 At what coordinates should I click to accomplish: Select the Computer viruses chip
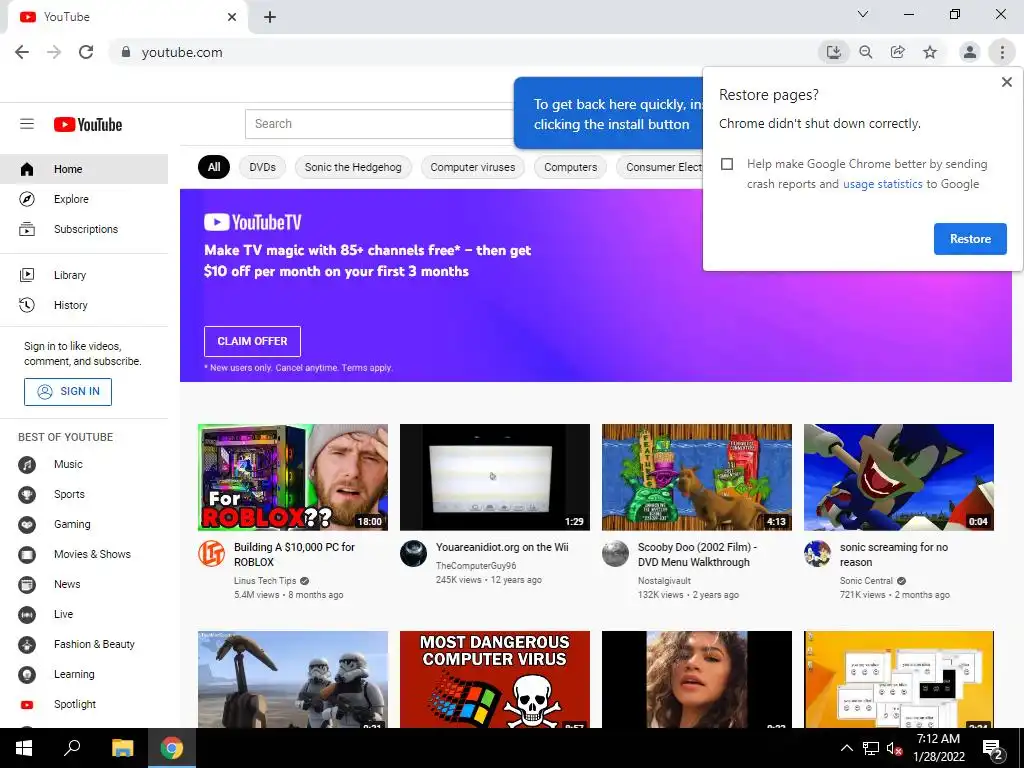pos(473,167)
